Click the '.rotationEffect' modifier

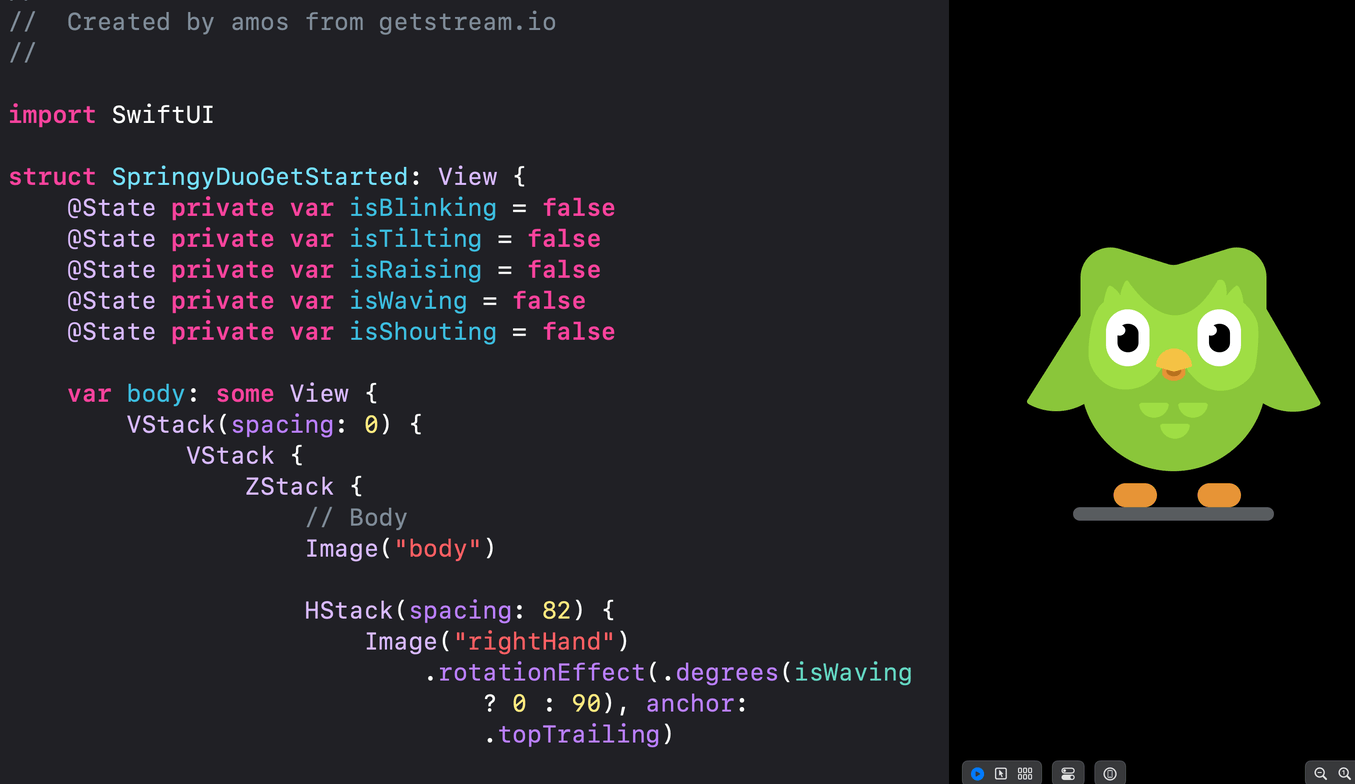[534, 673]
